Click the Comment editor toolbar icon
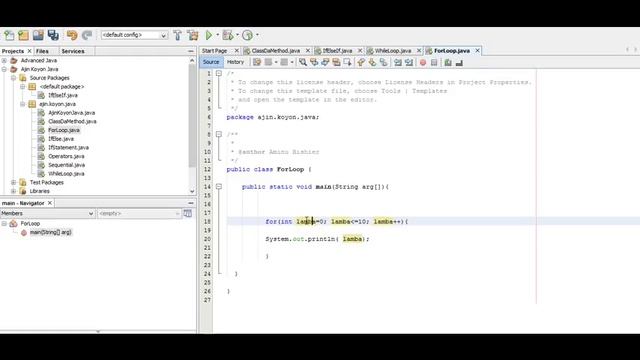This screenshot has height=360, width=640. pyautogui.click(x=448, y=62)
